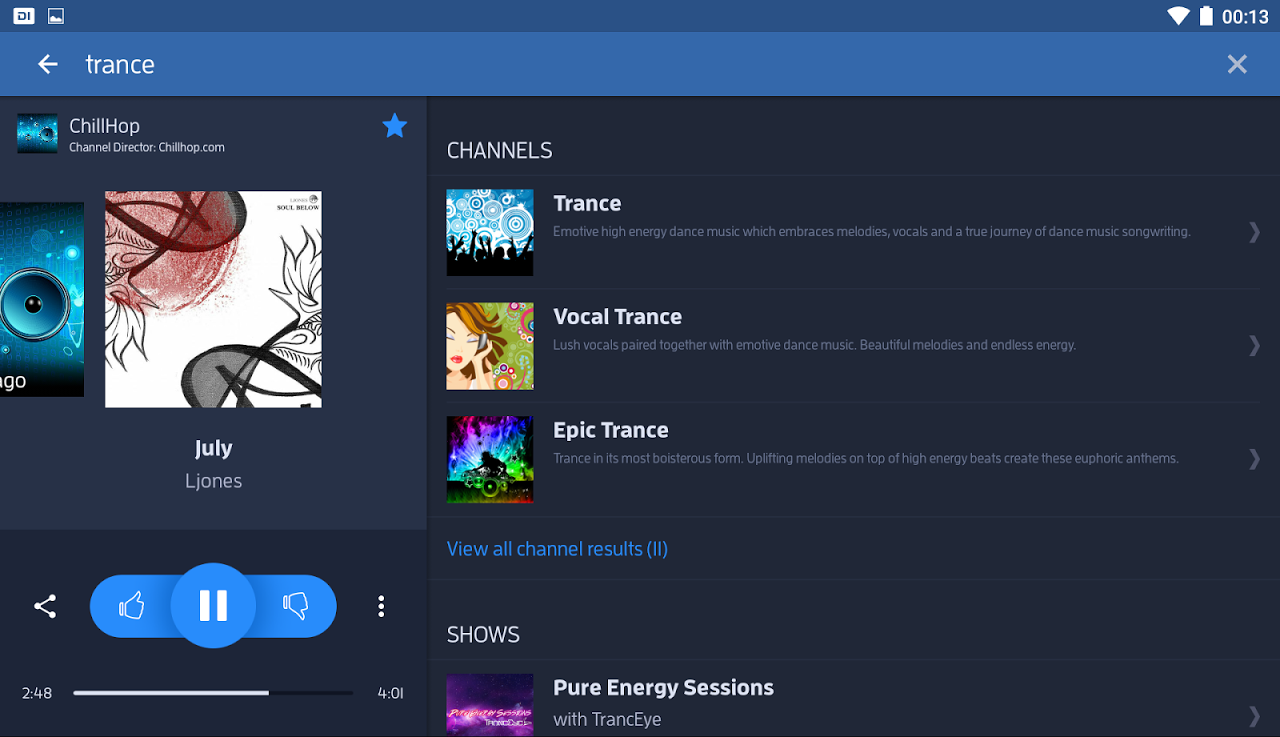Tap the DI notification icon in status bar
The image size is (1280, 737).
coord(24,16)
